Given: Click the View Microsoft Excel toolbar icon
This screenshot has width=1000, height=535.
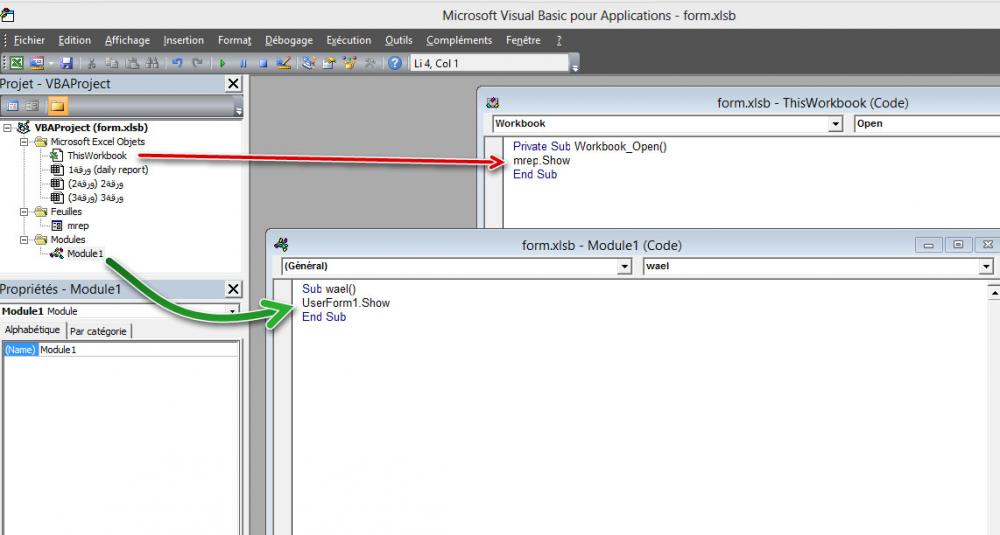Looking at the screenshot, I should coord(17,63).
